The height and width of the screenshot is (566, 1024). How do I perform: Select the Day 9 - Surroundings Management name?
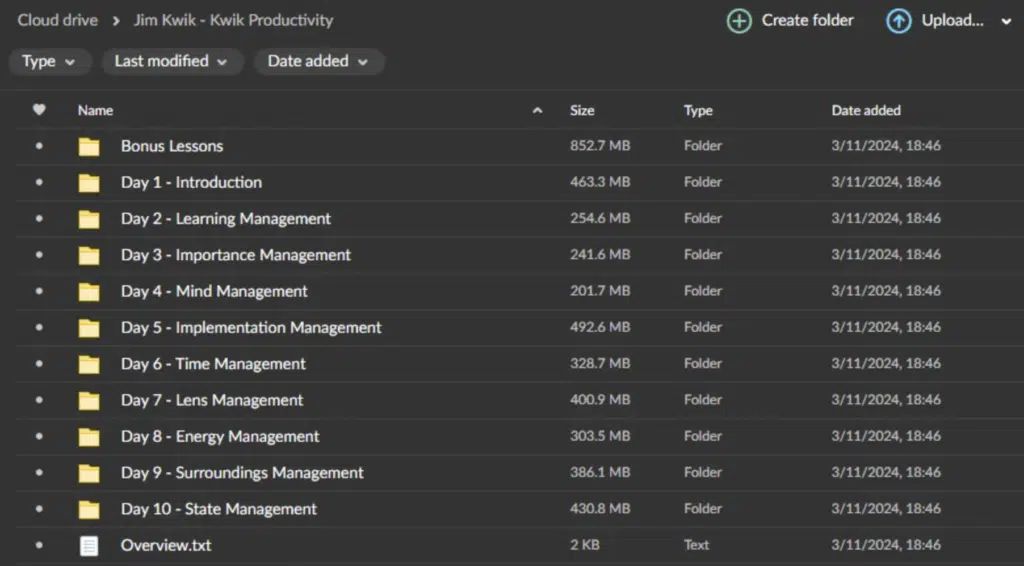[242, 472]
